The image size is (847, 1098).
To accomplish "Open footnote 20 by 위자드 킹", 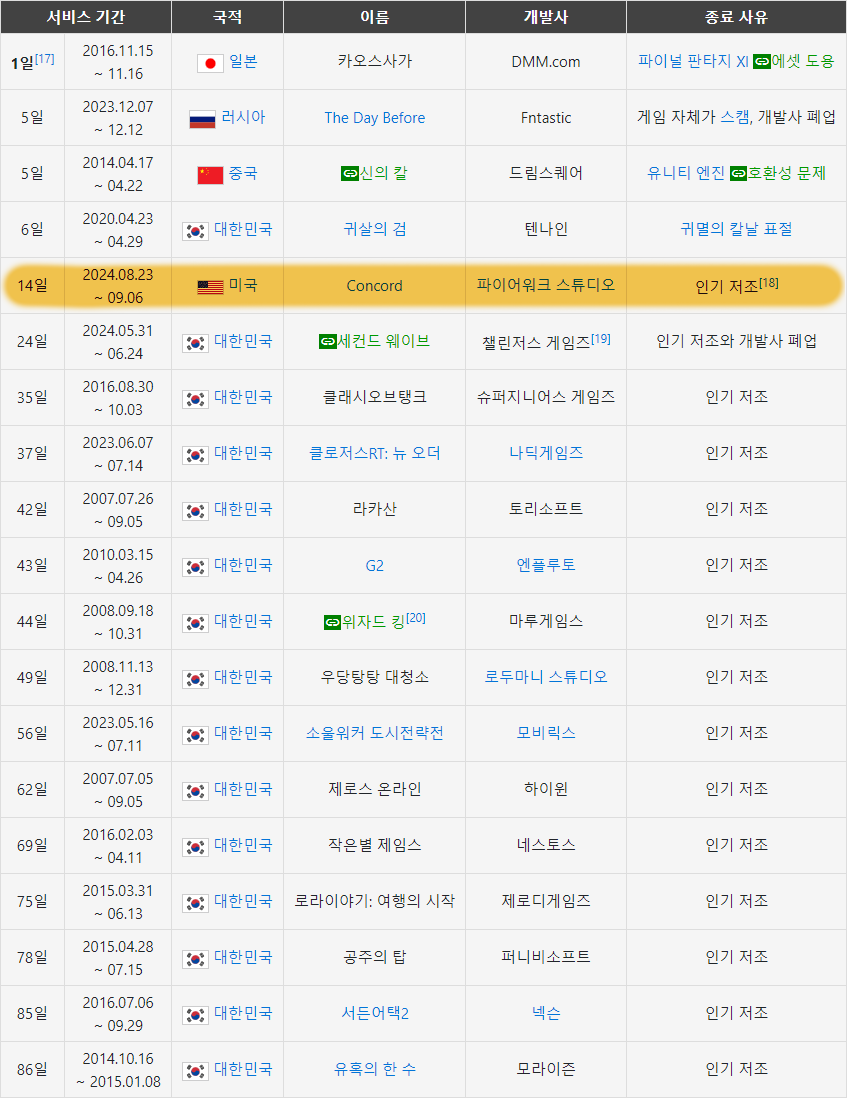I will coord(416,618).
